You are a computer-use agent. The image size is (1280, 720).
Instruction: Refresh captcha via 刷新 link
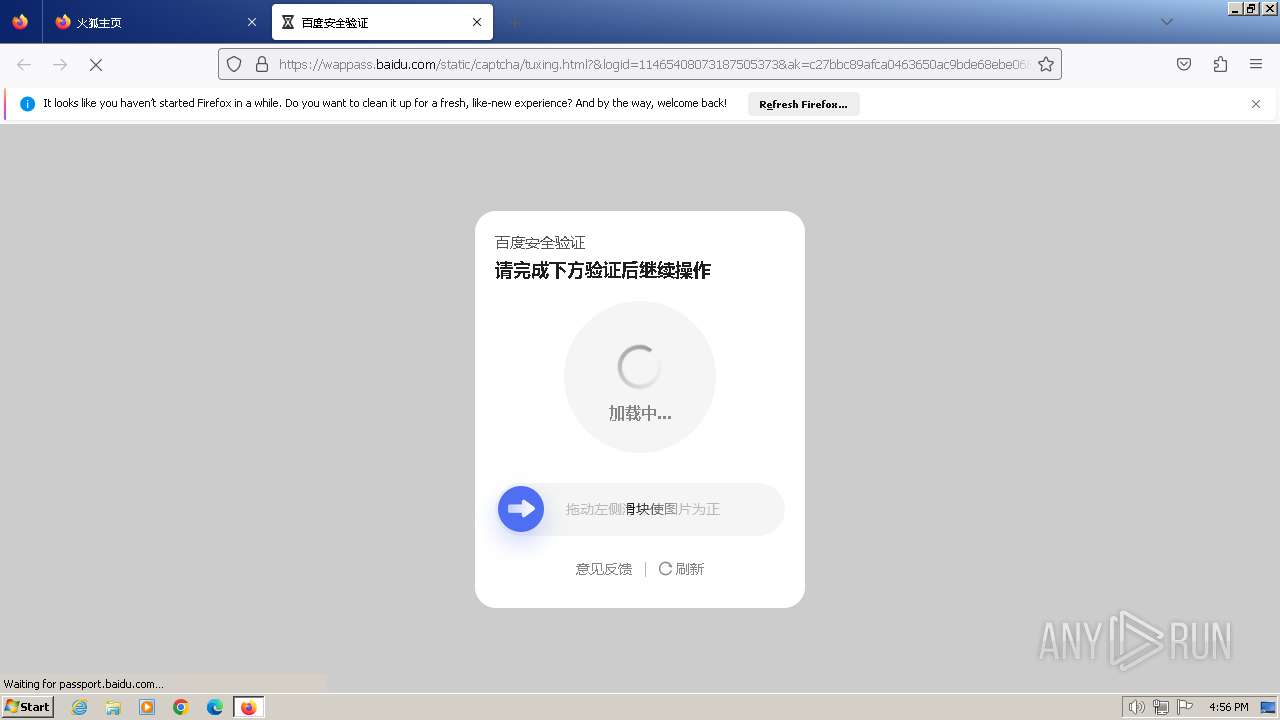coord(681,569)
